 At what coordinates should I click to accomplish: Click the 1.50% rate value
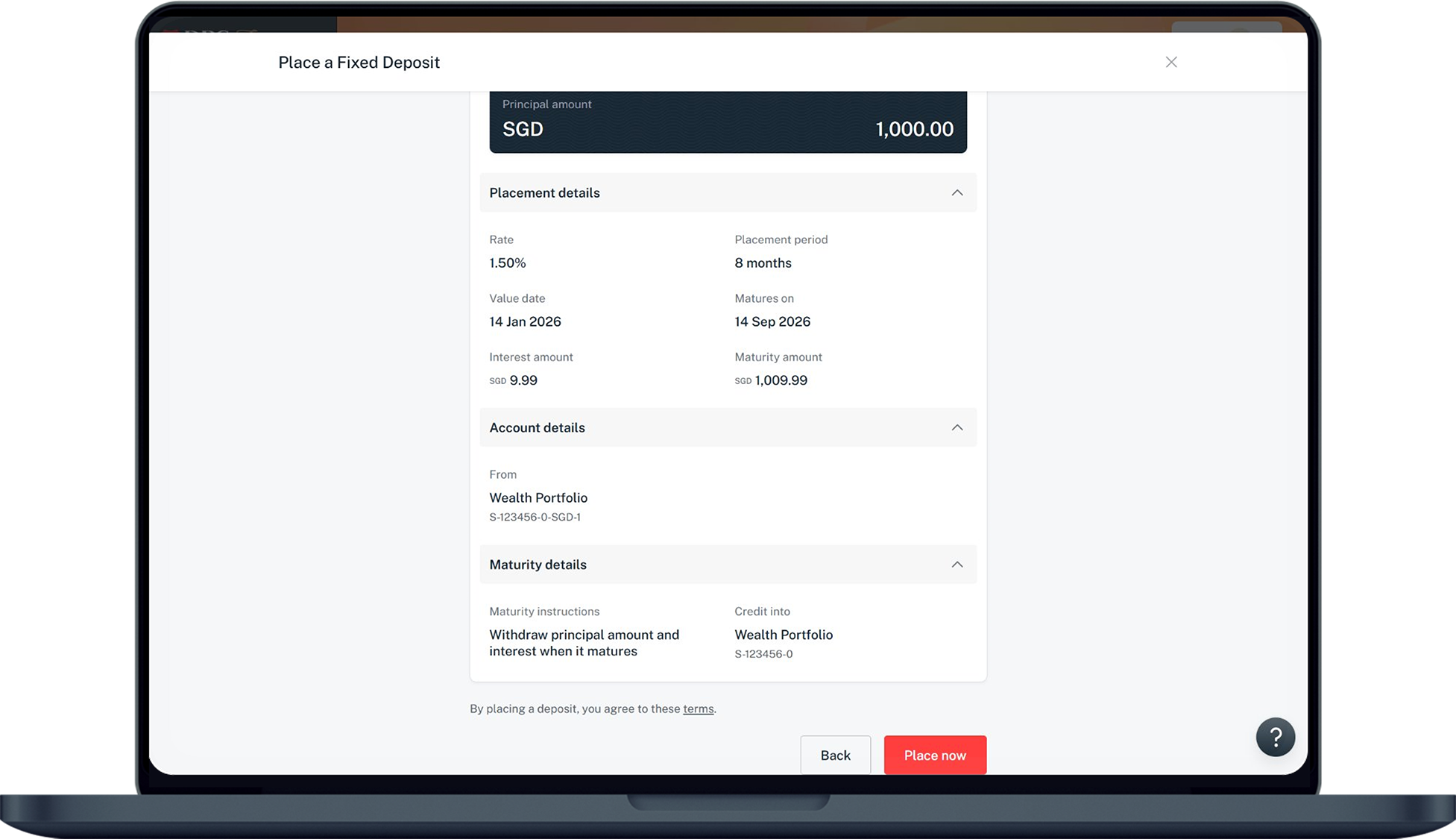(x=508, y=263)
